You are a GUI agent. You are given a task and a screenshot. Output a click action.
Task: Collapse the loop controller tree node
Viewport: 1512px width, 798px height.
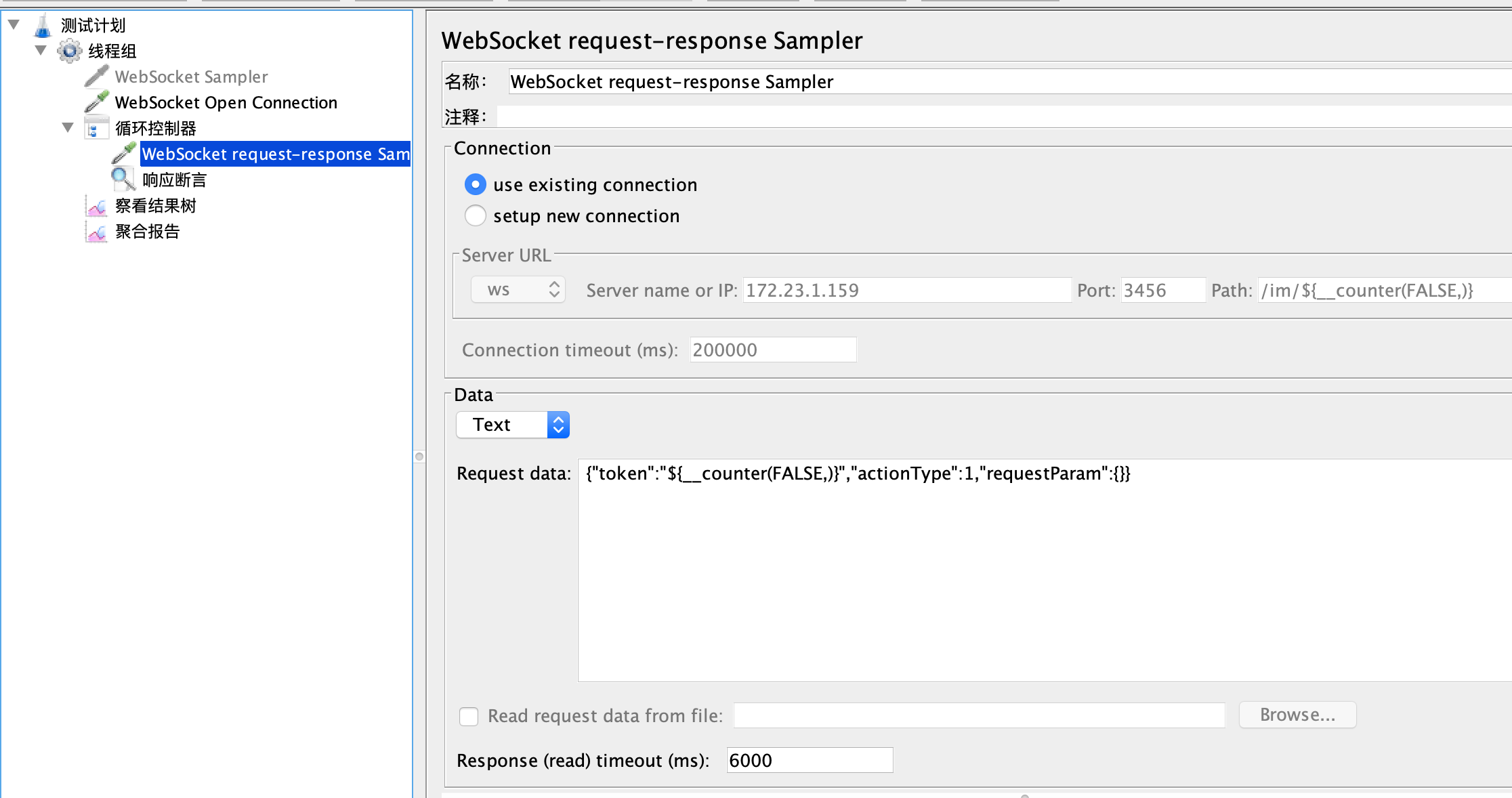pyautogui.click(x=68, y=127)
